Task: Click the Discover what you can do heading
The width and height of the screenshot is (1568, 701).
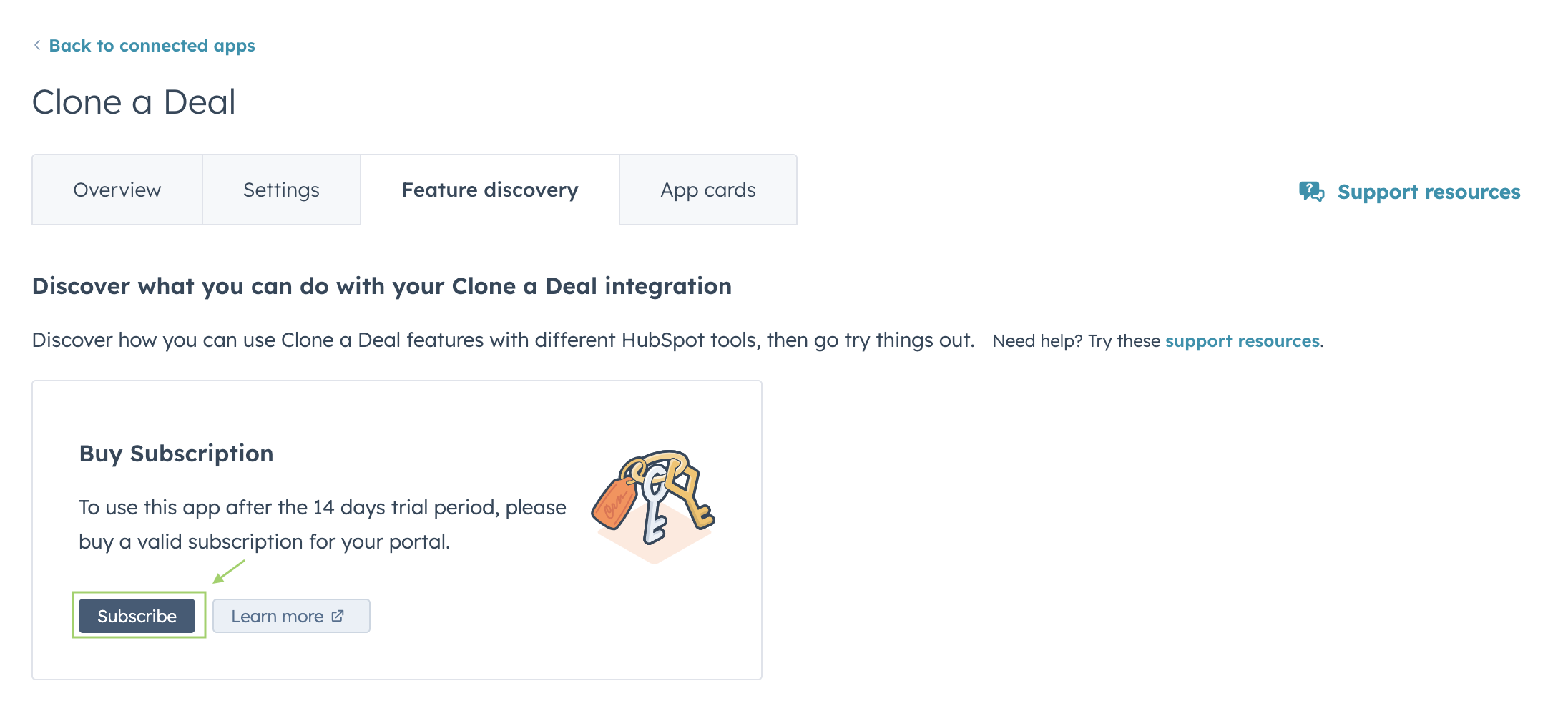Action: tap(382, 286)
